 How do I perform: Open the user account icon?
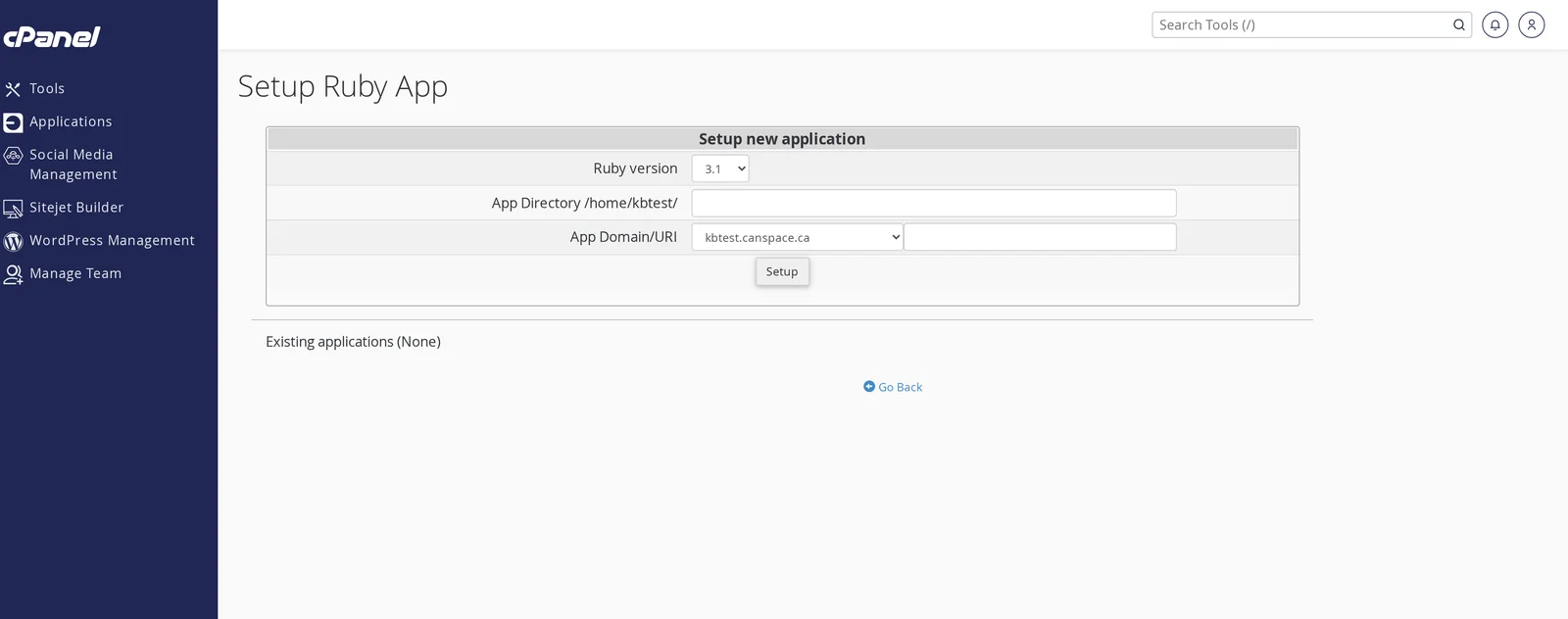(1532, 24)
